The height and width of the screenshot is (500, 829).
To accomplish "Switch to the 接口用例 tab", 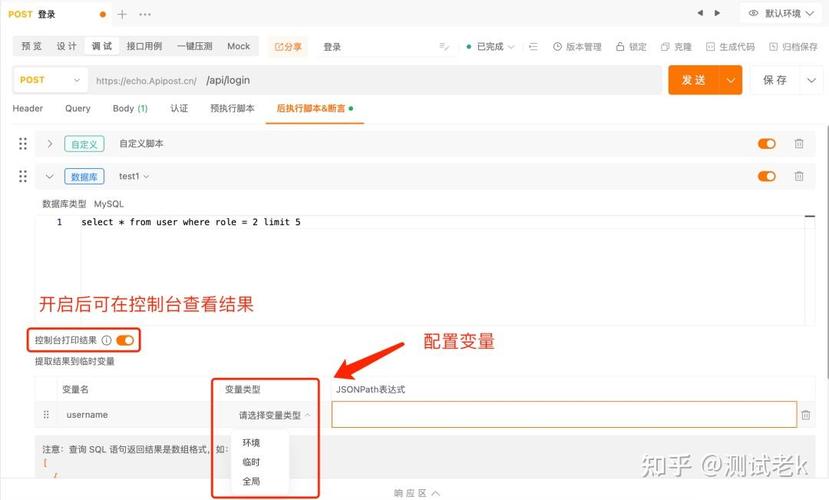I will tap(144, 46).
